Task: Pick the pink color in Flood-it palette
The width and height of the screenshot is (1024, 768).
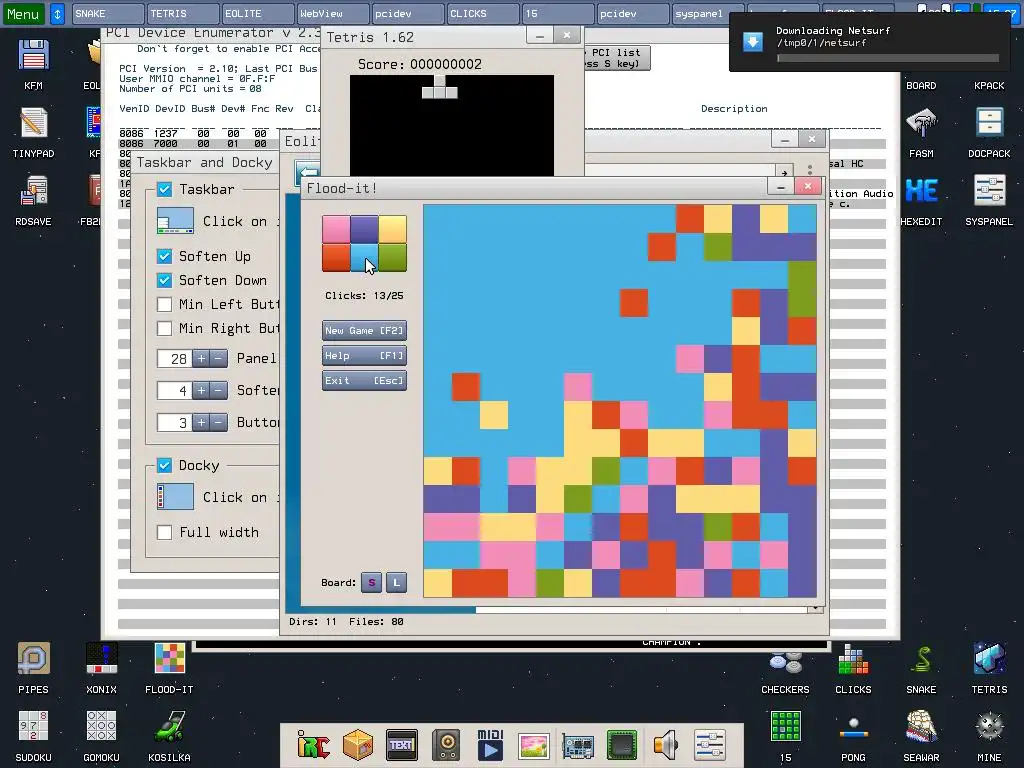Action: point(336,230)
